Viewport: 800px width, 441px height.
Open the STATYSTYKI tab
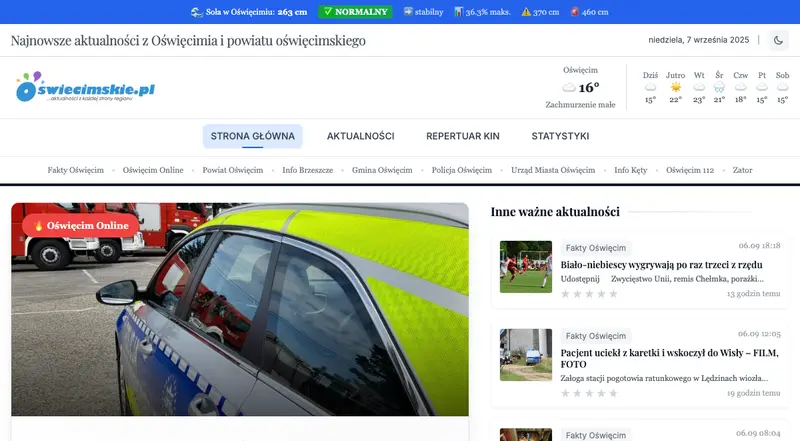[560, 136]
